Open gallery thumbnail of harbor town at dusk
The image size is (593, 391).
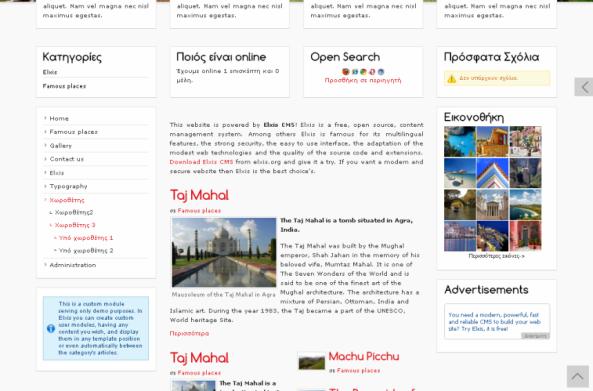click(460, 236)
